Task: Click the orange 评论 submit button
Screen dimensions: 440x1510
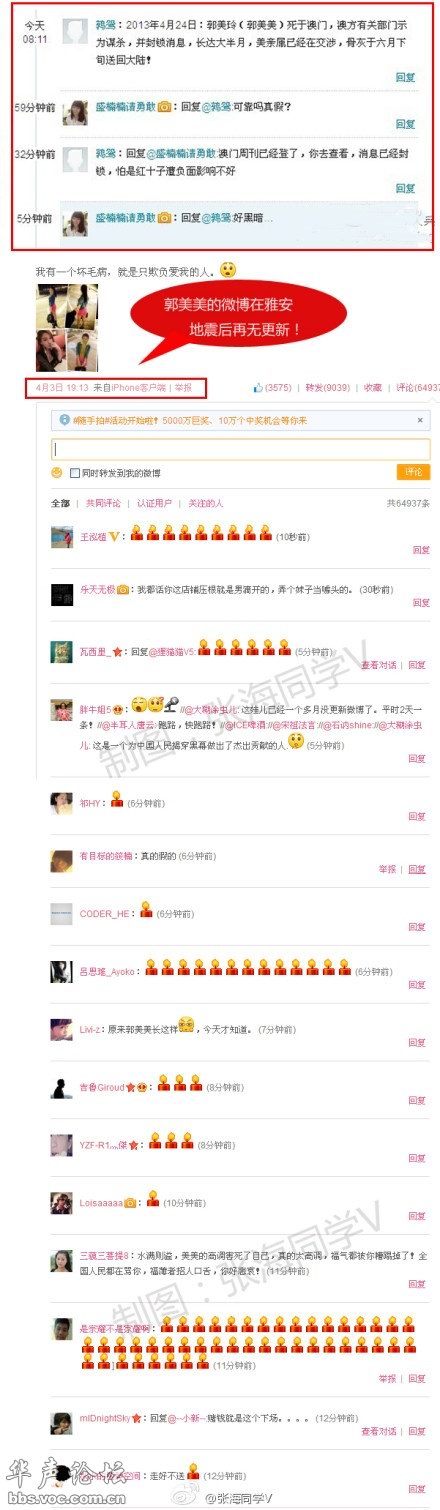Action: tap(414, 471)
